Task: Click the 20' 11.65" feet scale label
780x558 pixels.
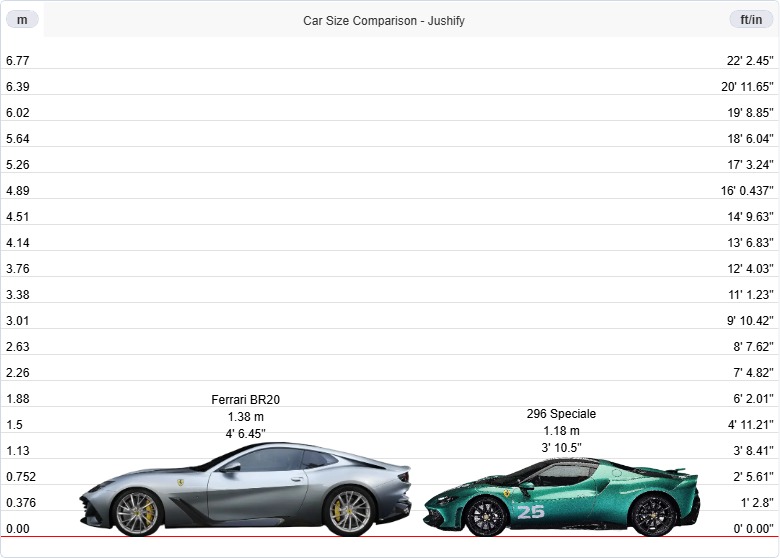Action: pos(748,87)
